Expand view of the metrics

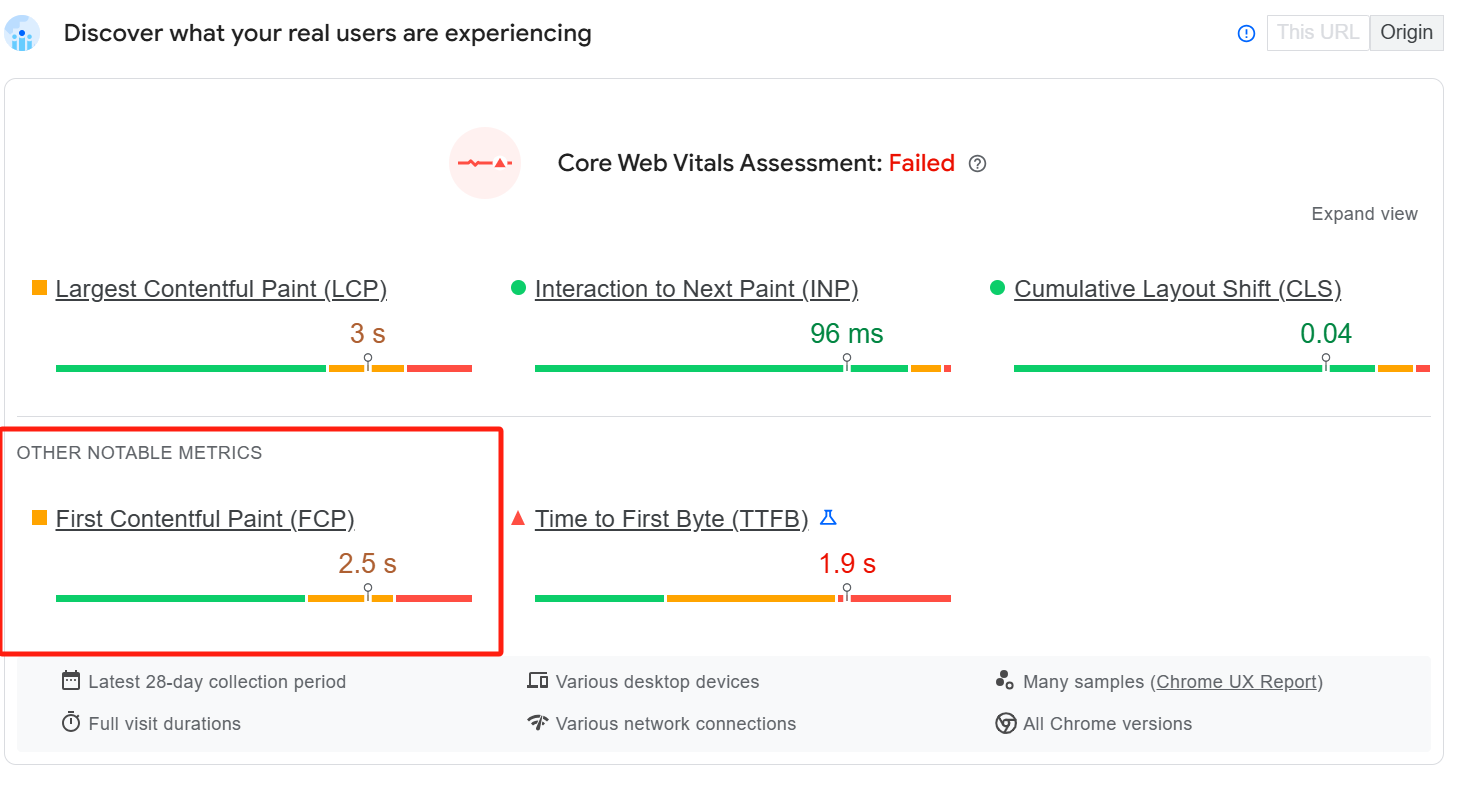click(1364, 214)
